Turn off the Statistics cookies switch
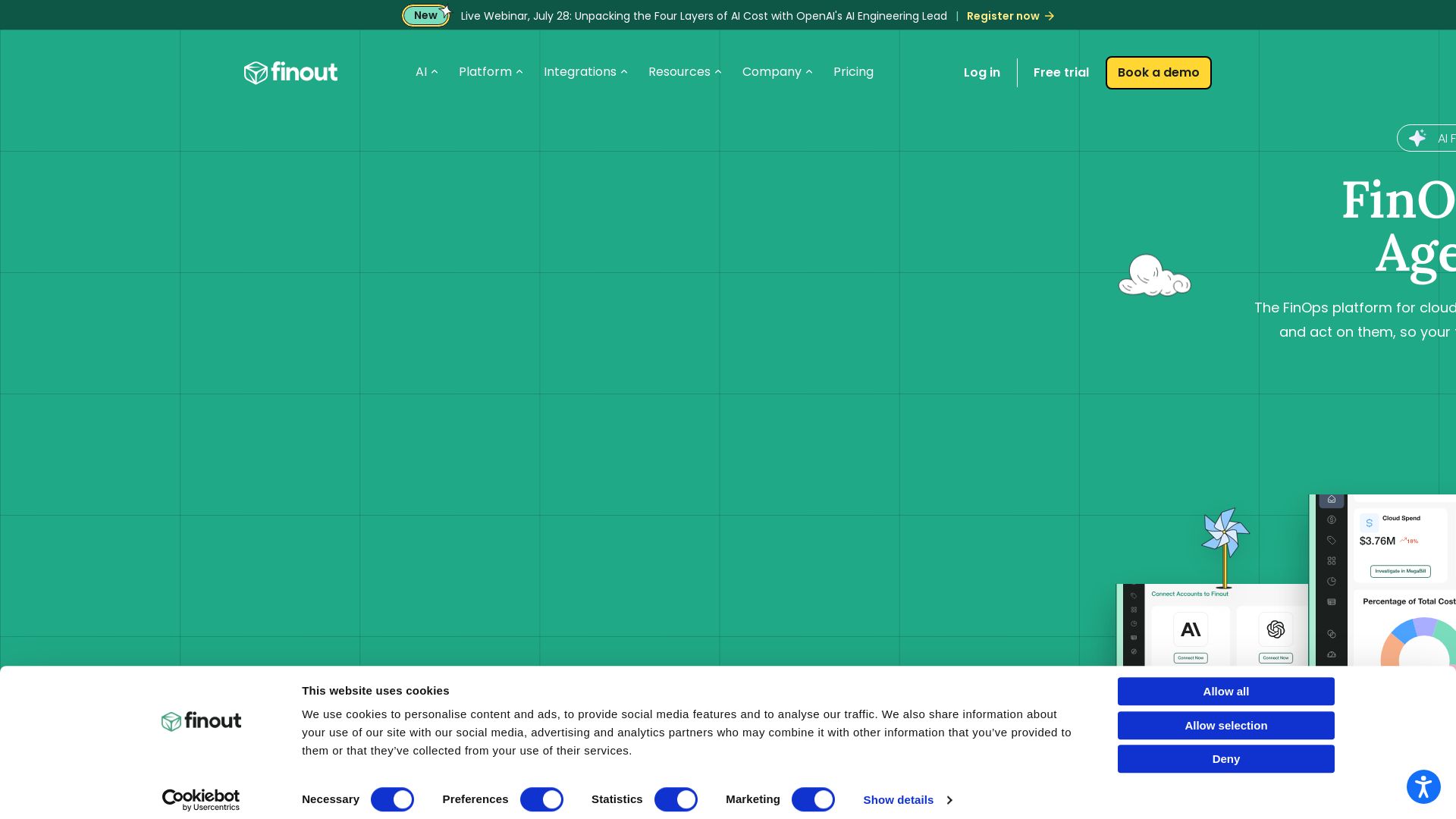The height and width of the screenshot is (819, 1456). tap(676, 799)
